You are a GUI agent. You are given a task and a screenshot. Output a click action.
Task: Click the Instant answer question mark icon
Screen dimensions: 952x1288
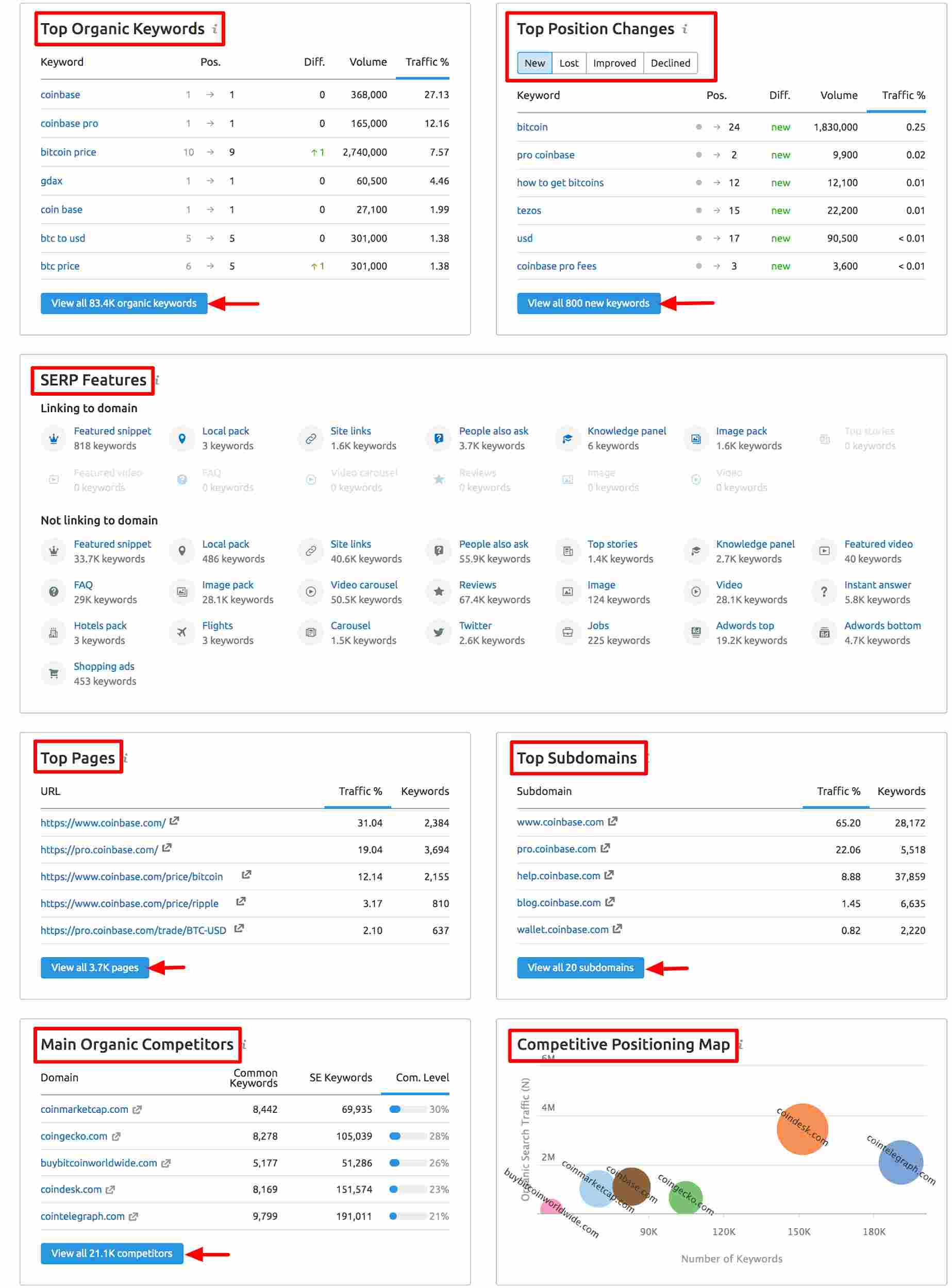[825, 592]
